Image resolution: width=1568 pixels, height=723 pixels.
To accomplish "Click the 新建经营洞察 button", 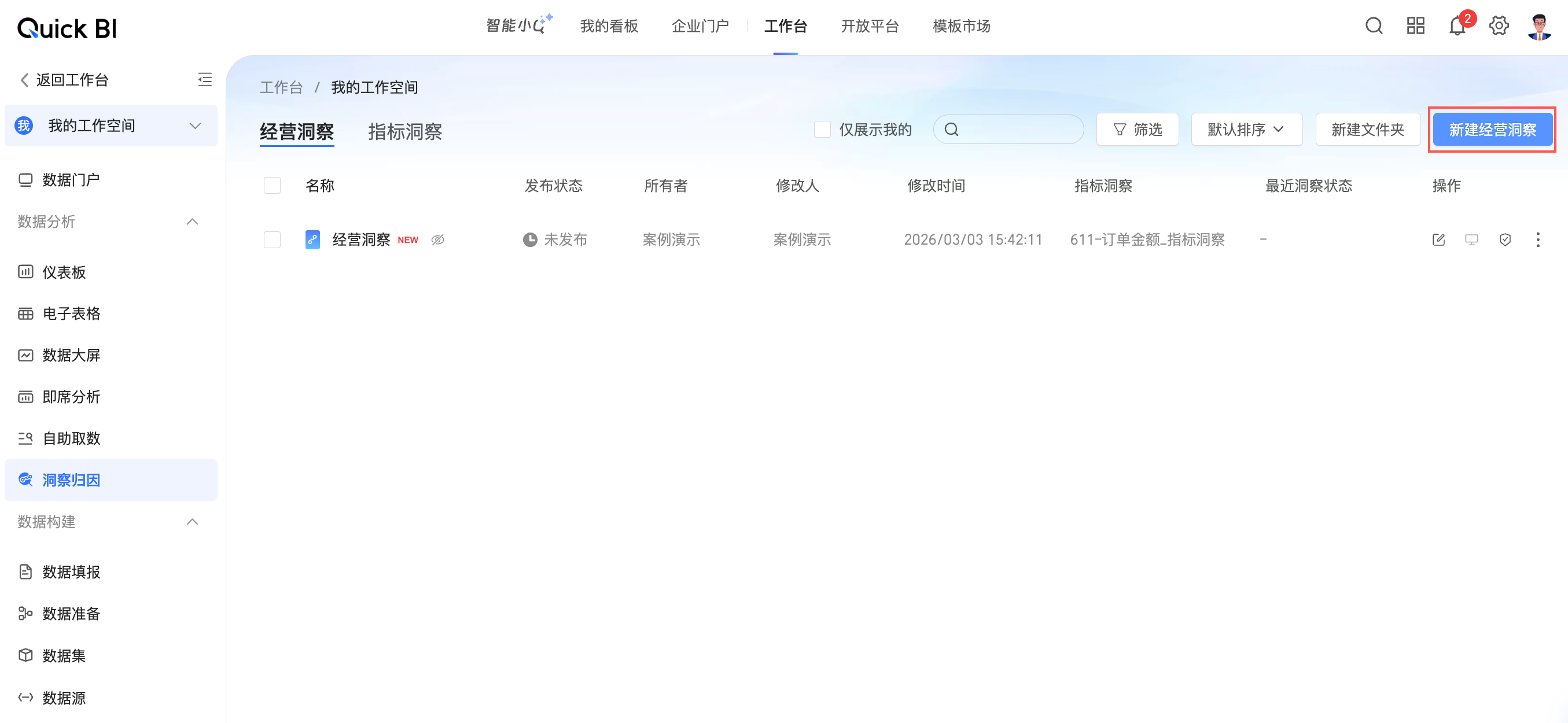I will (1492, 130).
